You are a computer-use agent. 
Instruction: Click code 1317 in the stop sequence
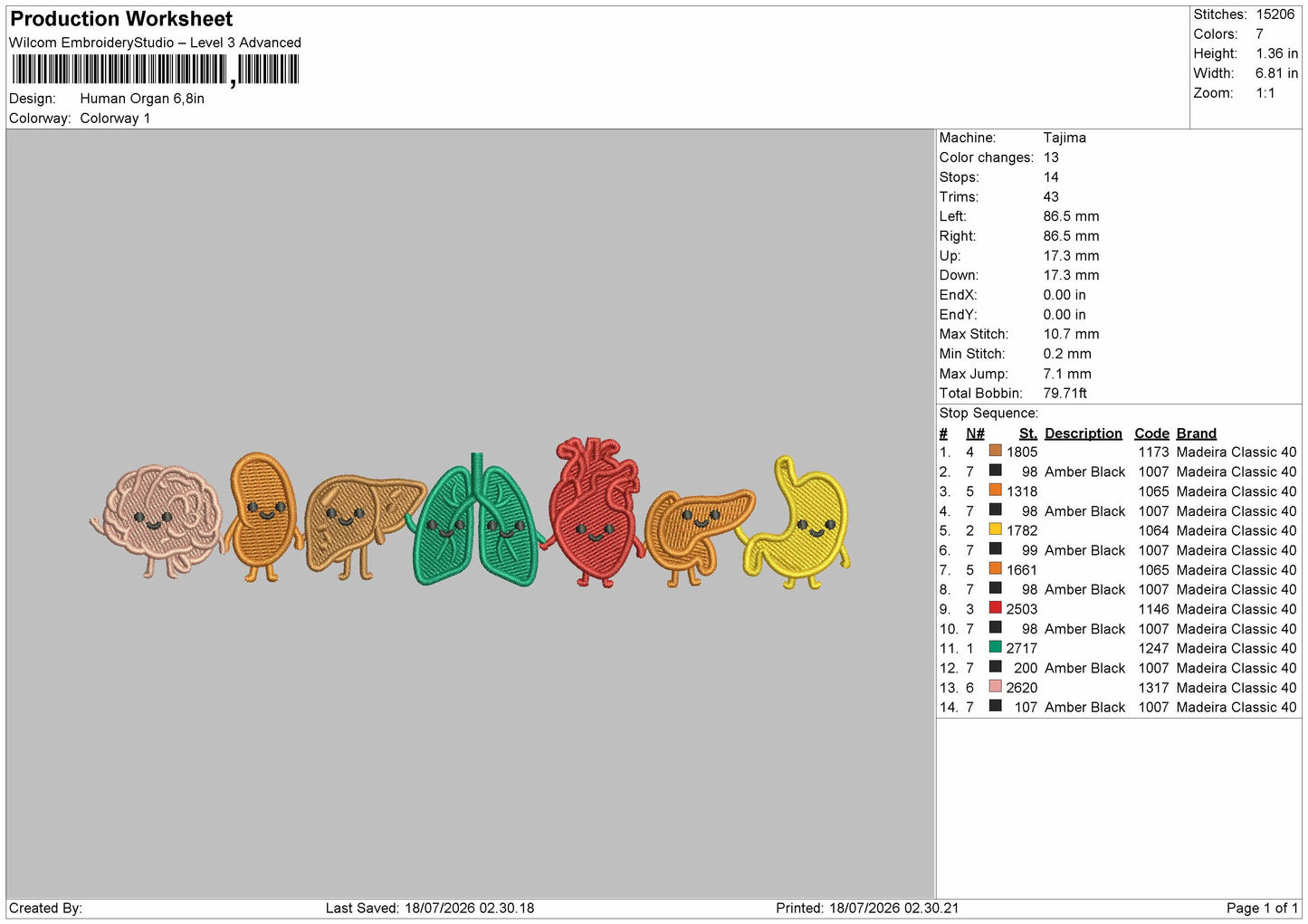click(1153, 688)
